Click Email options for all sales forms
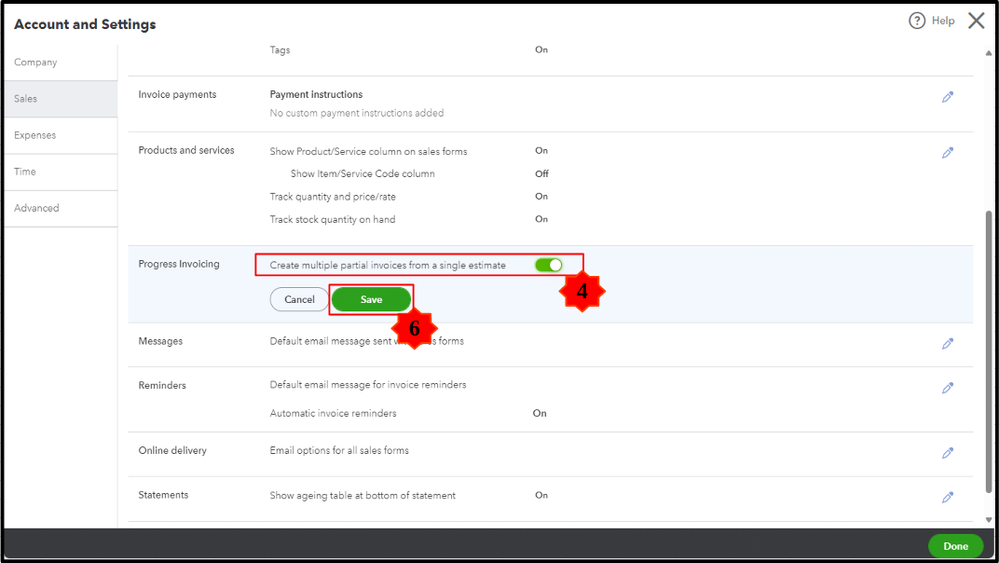 [339, 450]
